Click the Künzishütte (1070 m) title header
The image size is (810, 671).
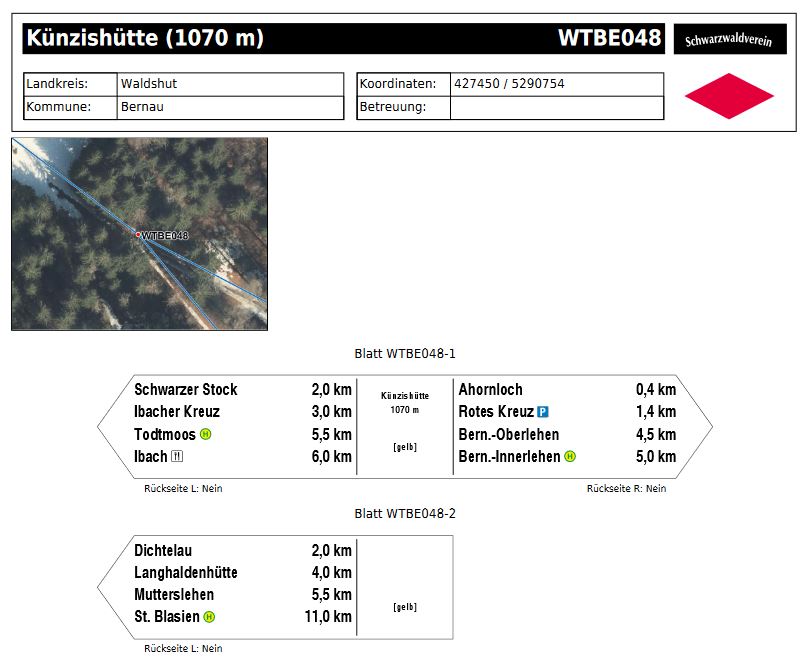click(x=145, y=39)
